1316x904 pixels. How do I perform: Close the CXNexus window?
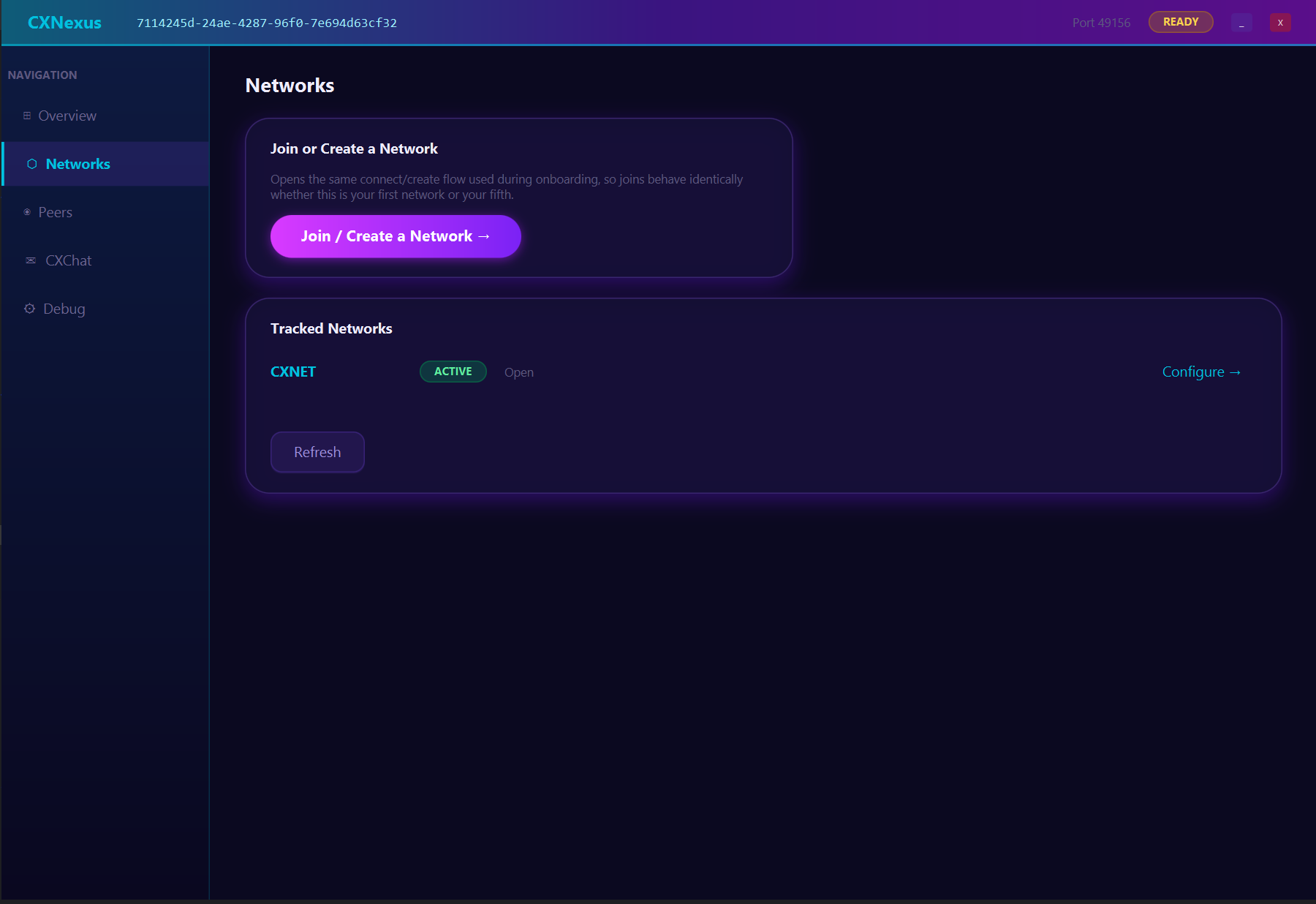pyautogui.click(x=1280, y=23)
